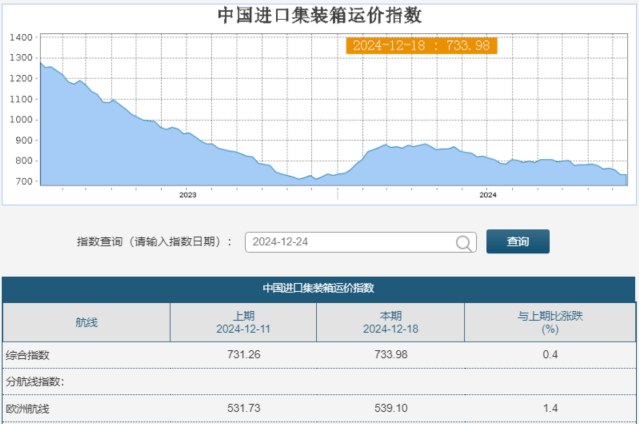Click the 本期 2024-12-18 column header
The height and width of the screenshot is (424, 639).
pyautogui.click(x=390, y=322)
